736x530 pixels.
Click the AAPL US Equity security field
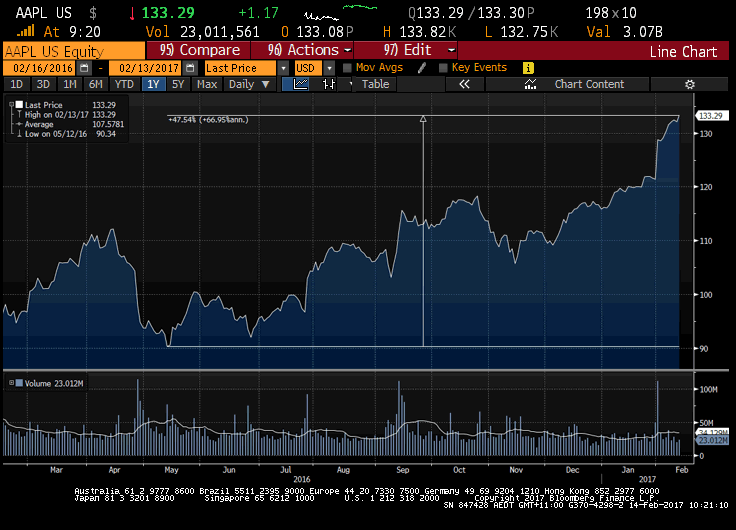[74, 51]
